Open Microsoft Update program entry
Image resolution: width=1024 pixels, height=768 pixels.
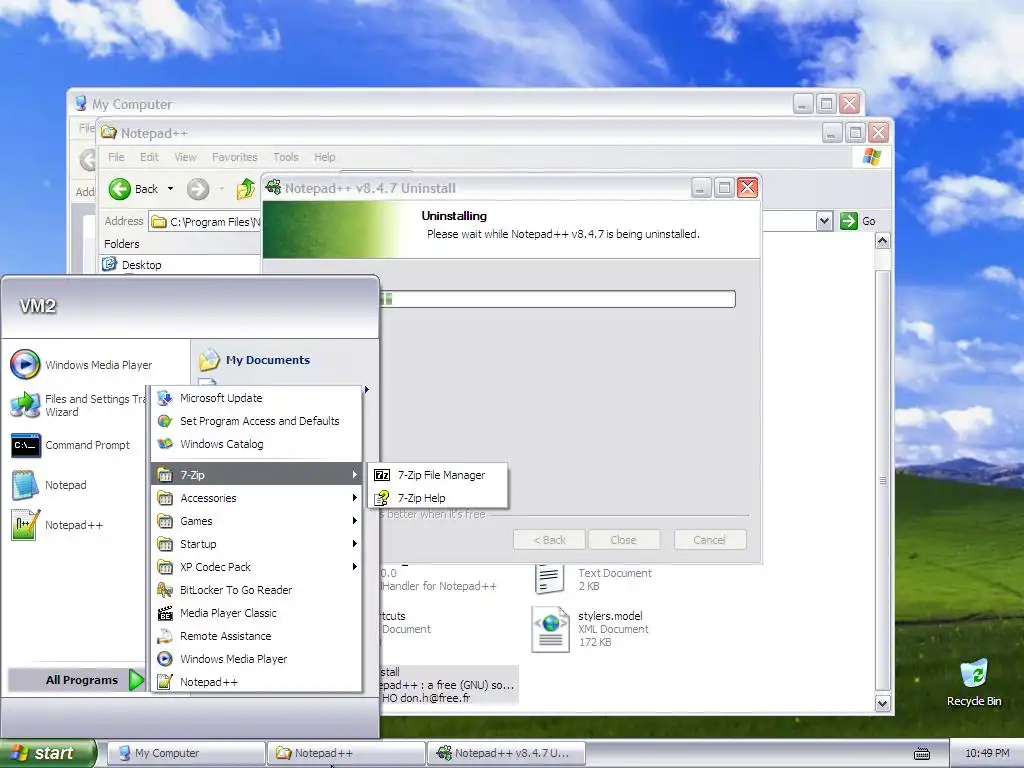pos(257,398)
